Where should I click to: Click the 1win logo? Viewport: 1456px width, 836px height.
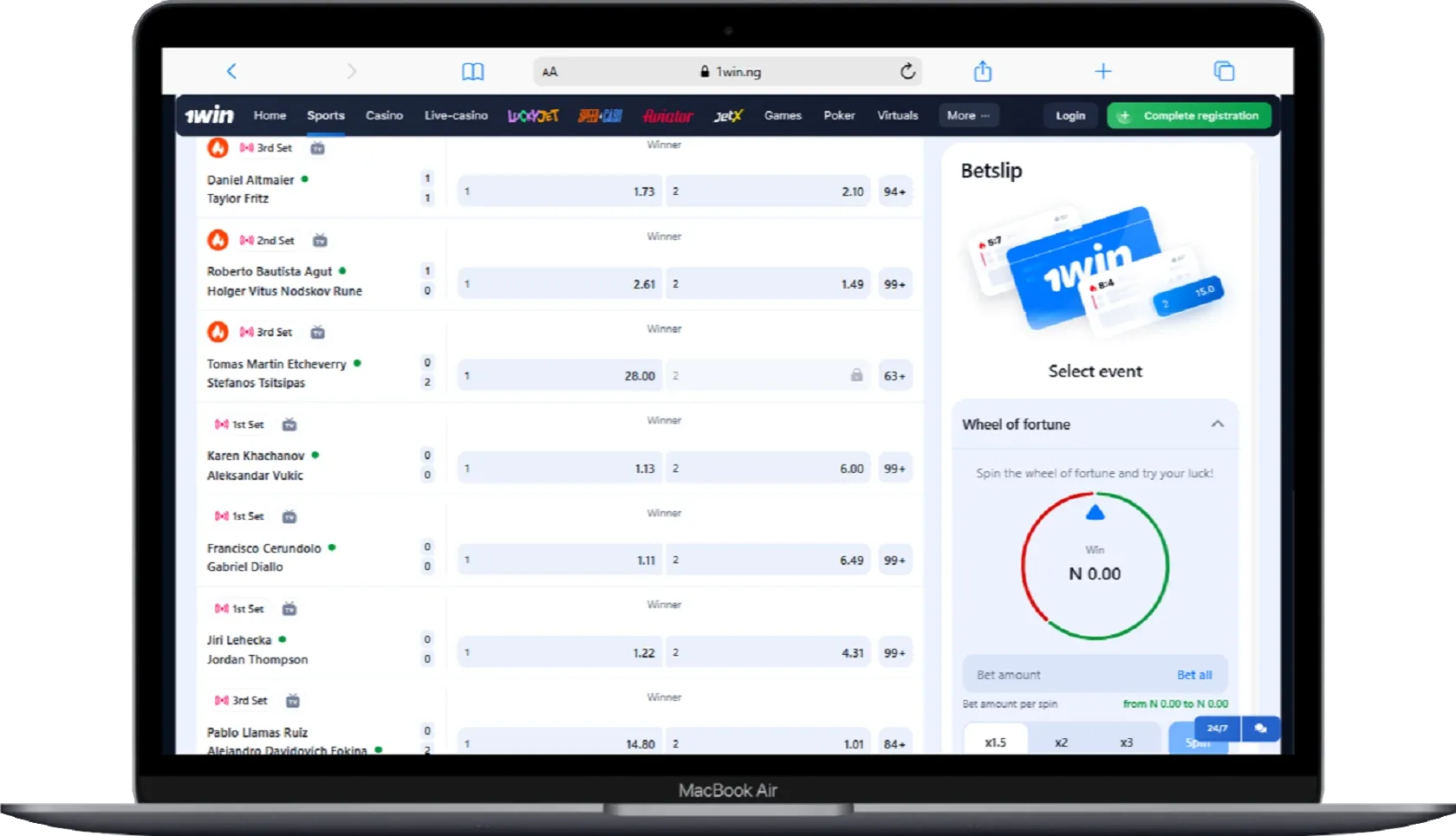click(209, 115)
